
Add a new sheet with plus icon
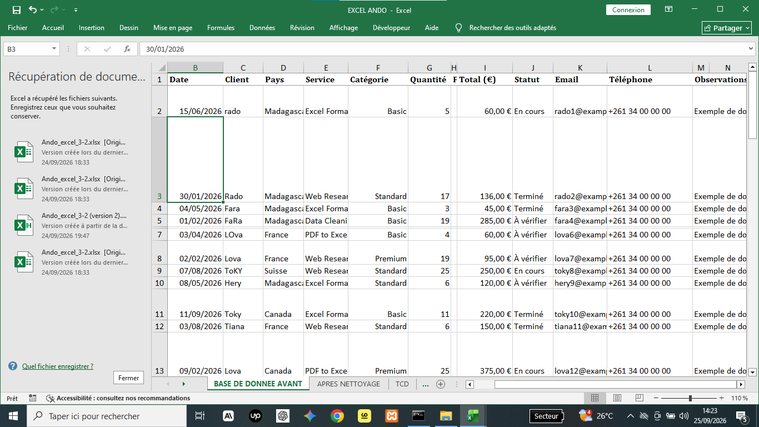pos(440,384)
